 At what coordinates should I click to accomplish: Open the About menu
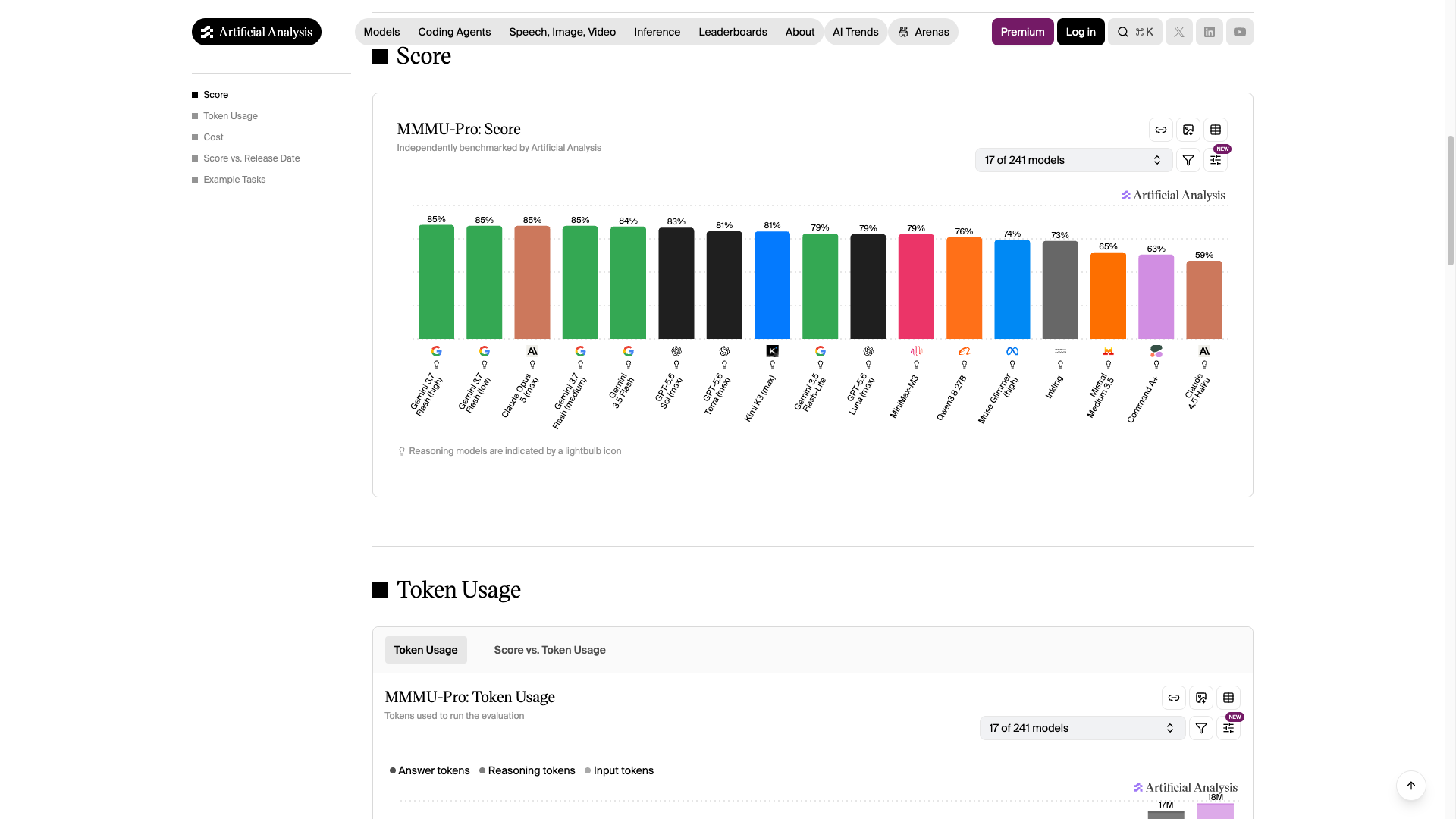coord(799,32)
